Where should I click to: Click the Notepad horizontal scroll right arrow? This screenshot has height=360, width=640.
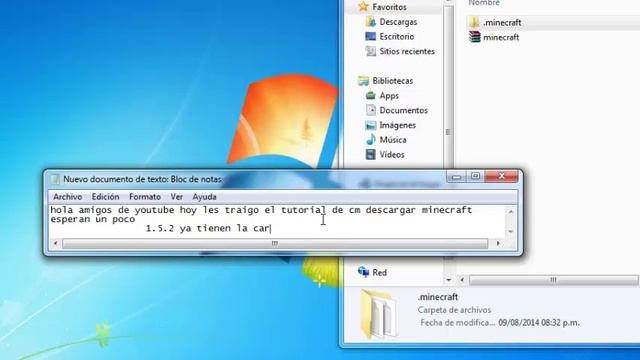click(x=498, y=243)
